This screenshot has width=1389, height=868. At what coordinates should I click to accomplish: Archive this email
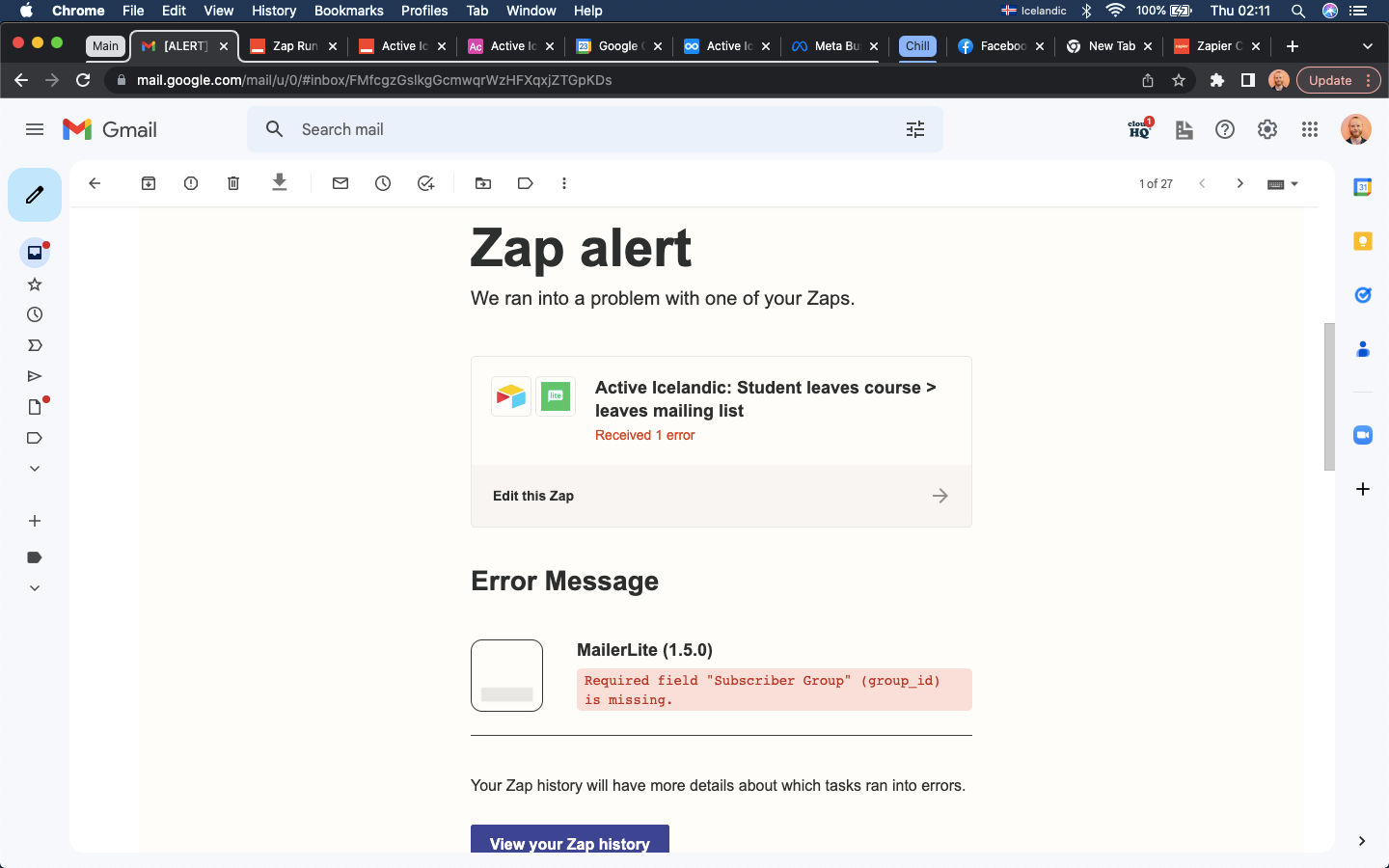click(x=149, y=183)
